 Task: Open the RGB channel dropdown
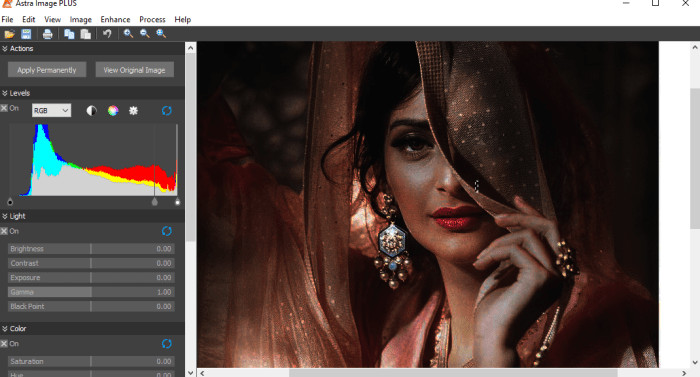pyautogui.click(x=51, y=110)
